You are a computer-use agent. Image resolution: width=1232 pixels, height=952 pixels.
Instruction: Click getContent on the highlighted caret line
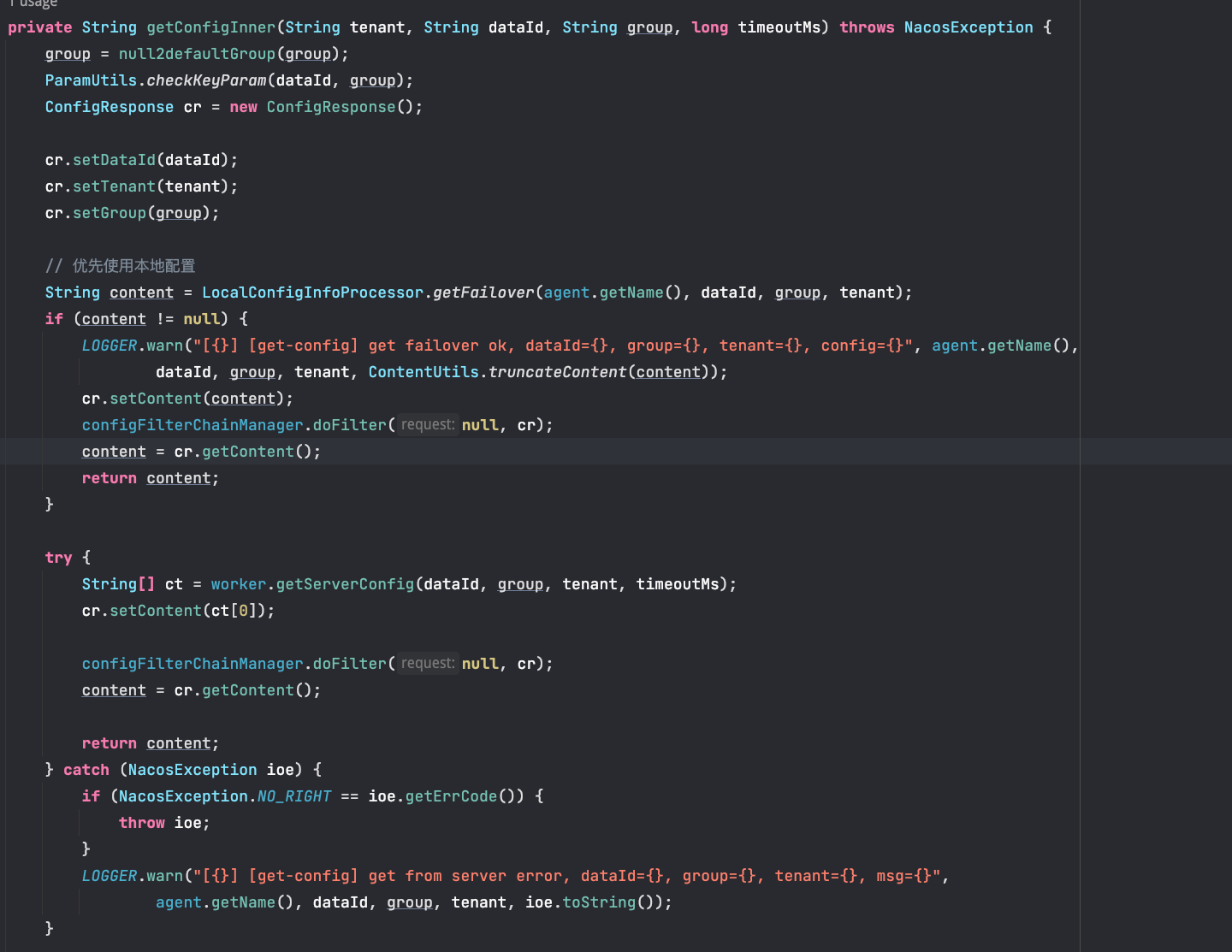tap(248, 452)
